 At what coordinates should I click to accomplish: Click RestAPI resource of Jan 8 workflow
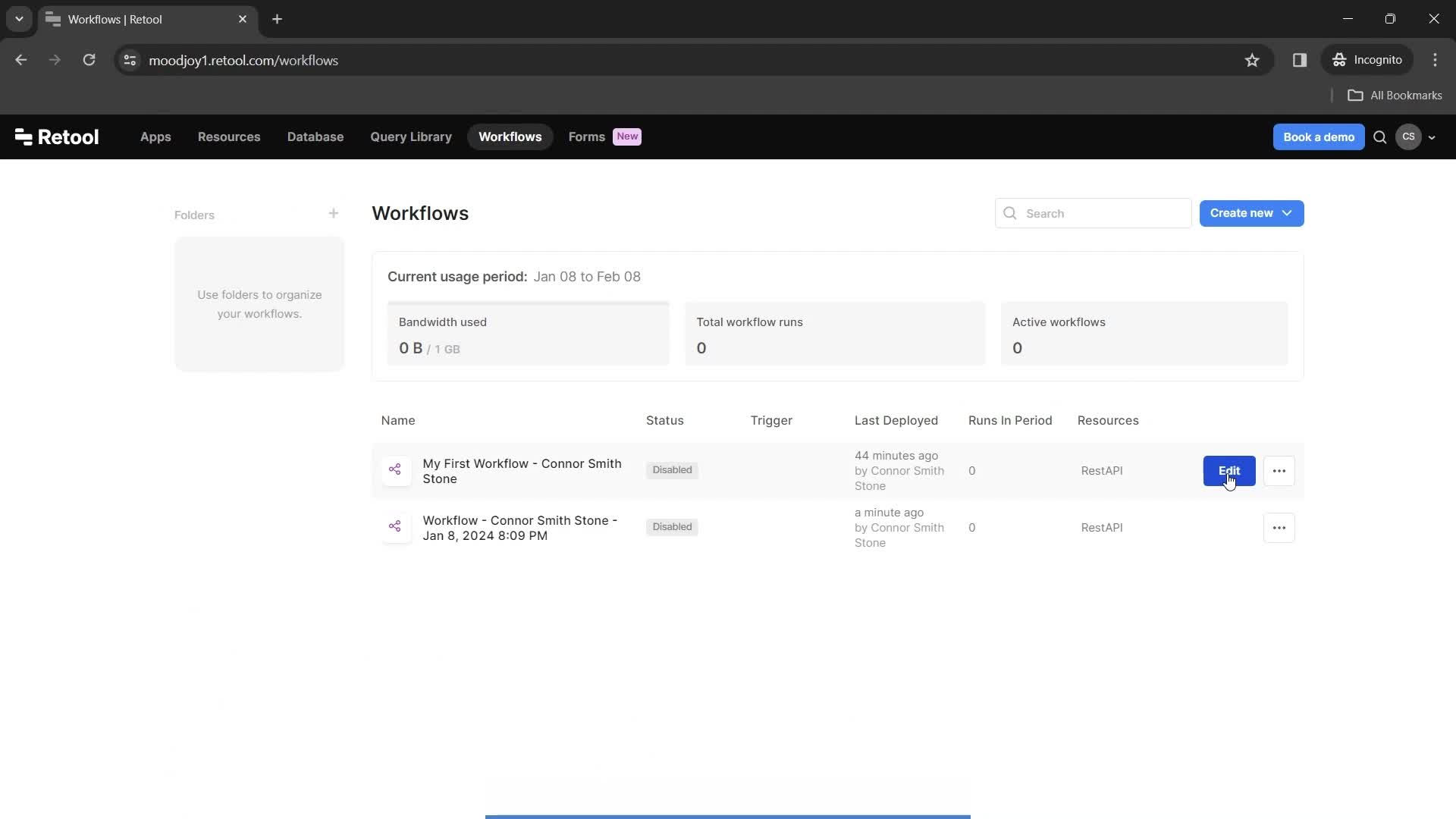(1102, 528)
